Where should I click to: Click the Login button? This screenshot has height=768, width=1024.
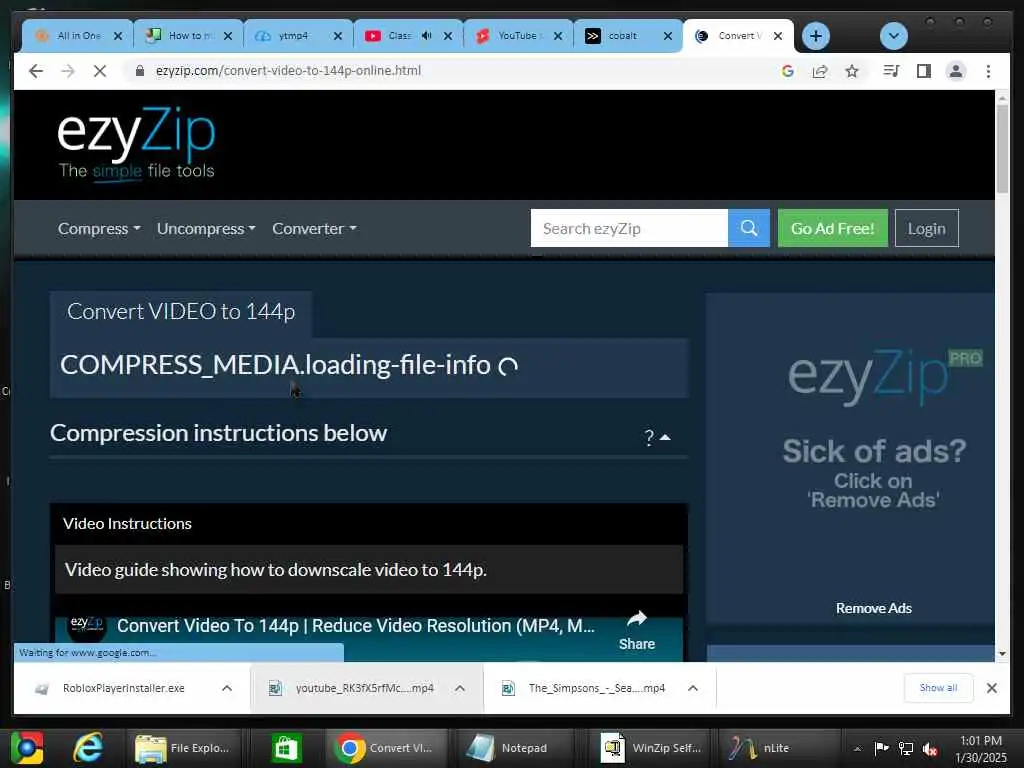(926, 228)
